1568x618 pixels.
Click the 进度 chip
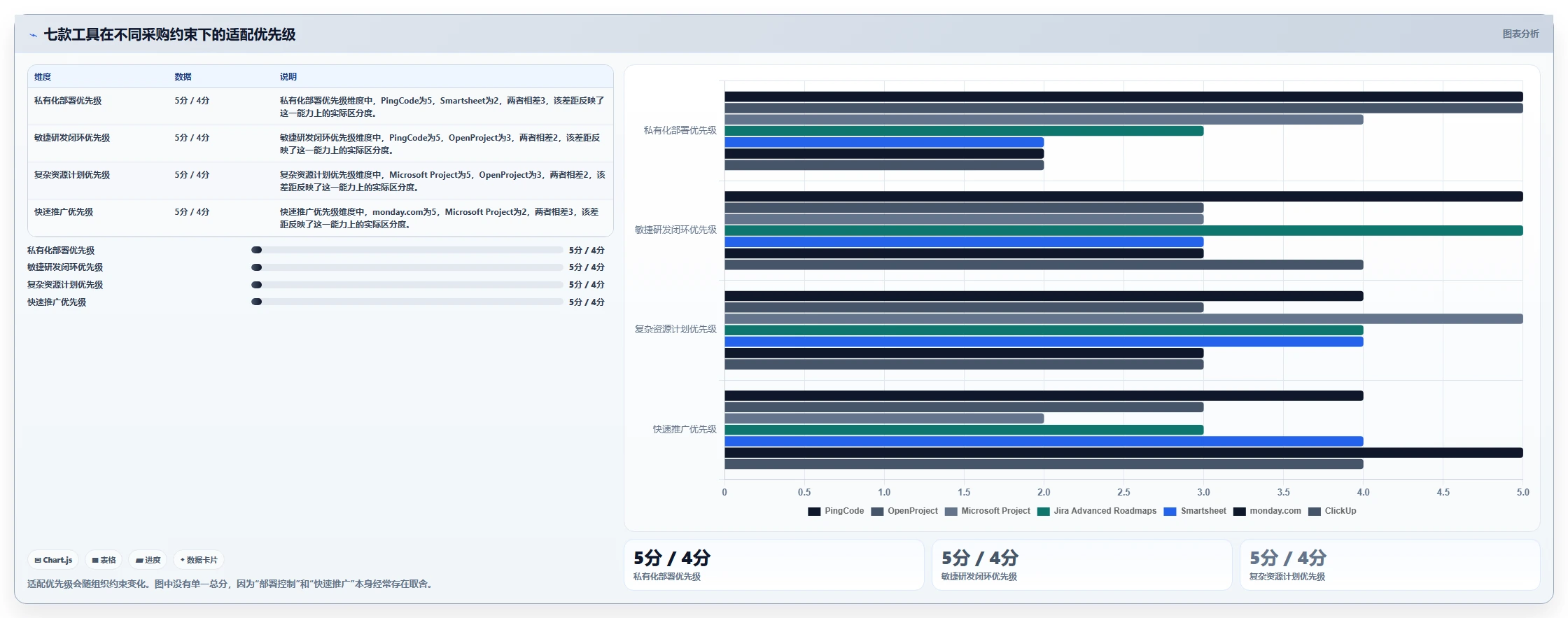(x=148, y=560)
